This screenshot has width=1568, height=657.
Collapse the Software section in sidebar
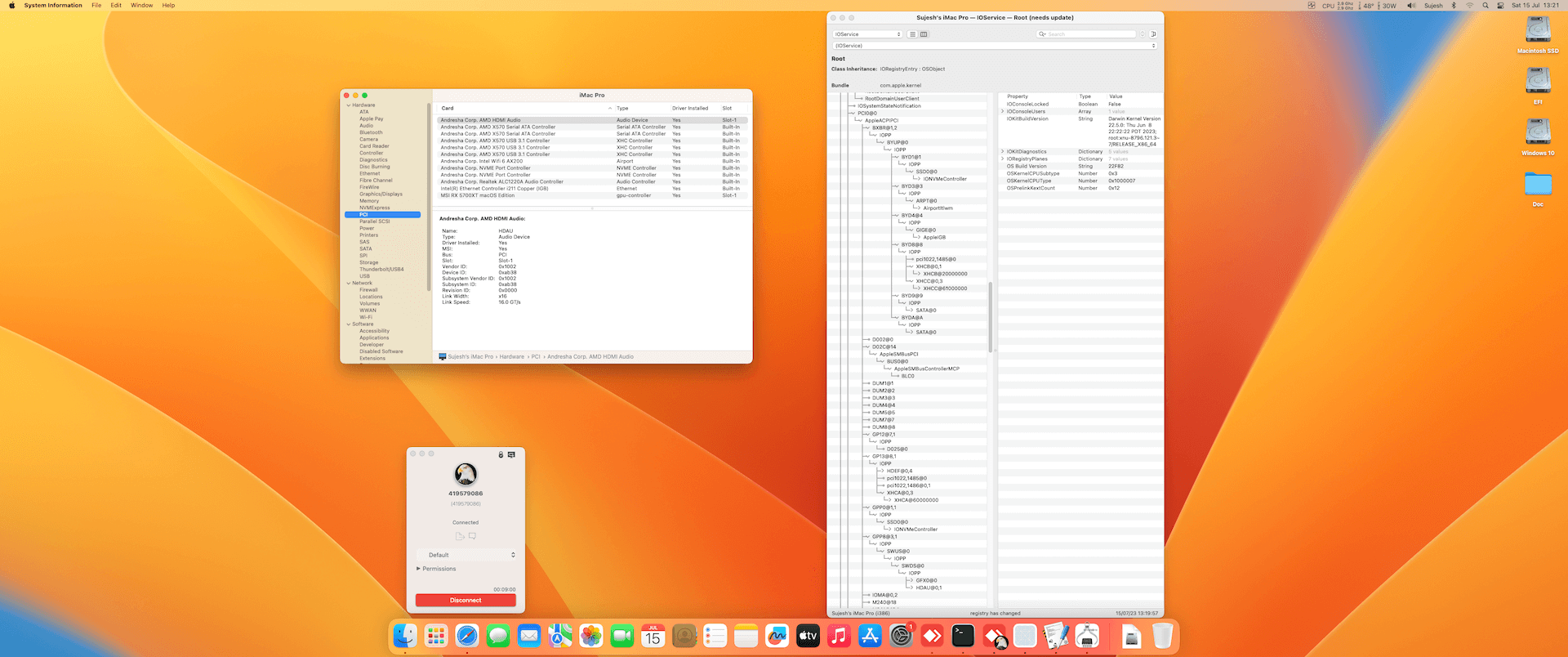point(348,324)
